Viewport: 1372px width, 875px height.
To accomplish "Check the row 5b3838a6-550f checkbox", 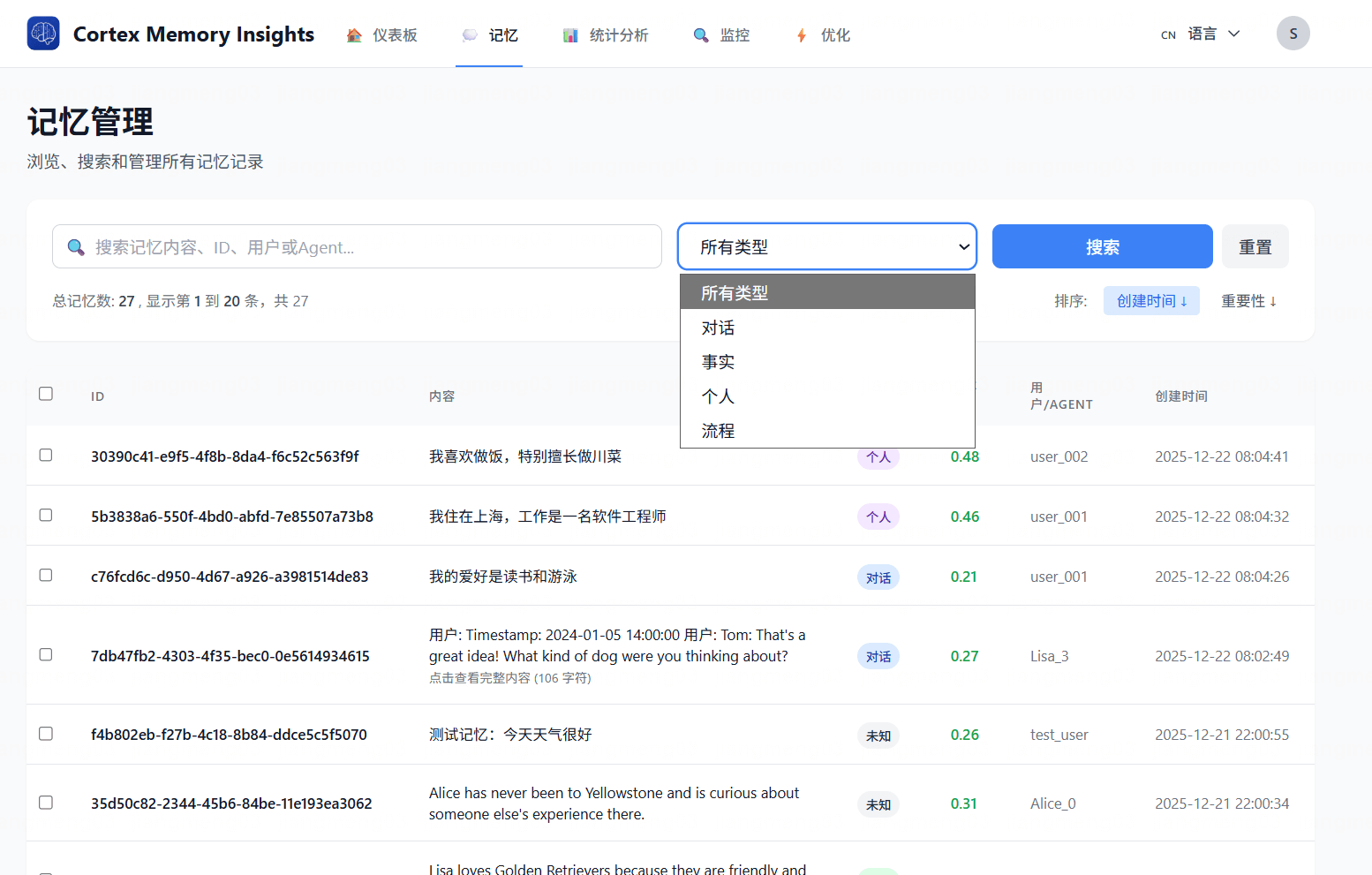I will coord(46,515).
